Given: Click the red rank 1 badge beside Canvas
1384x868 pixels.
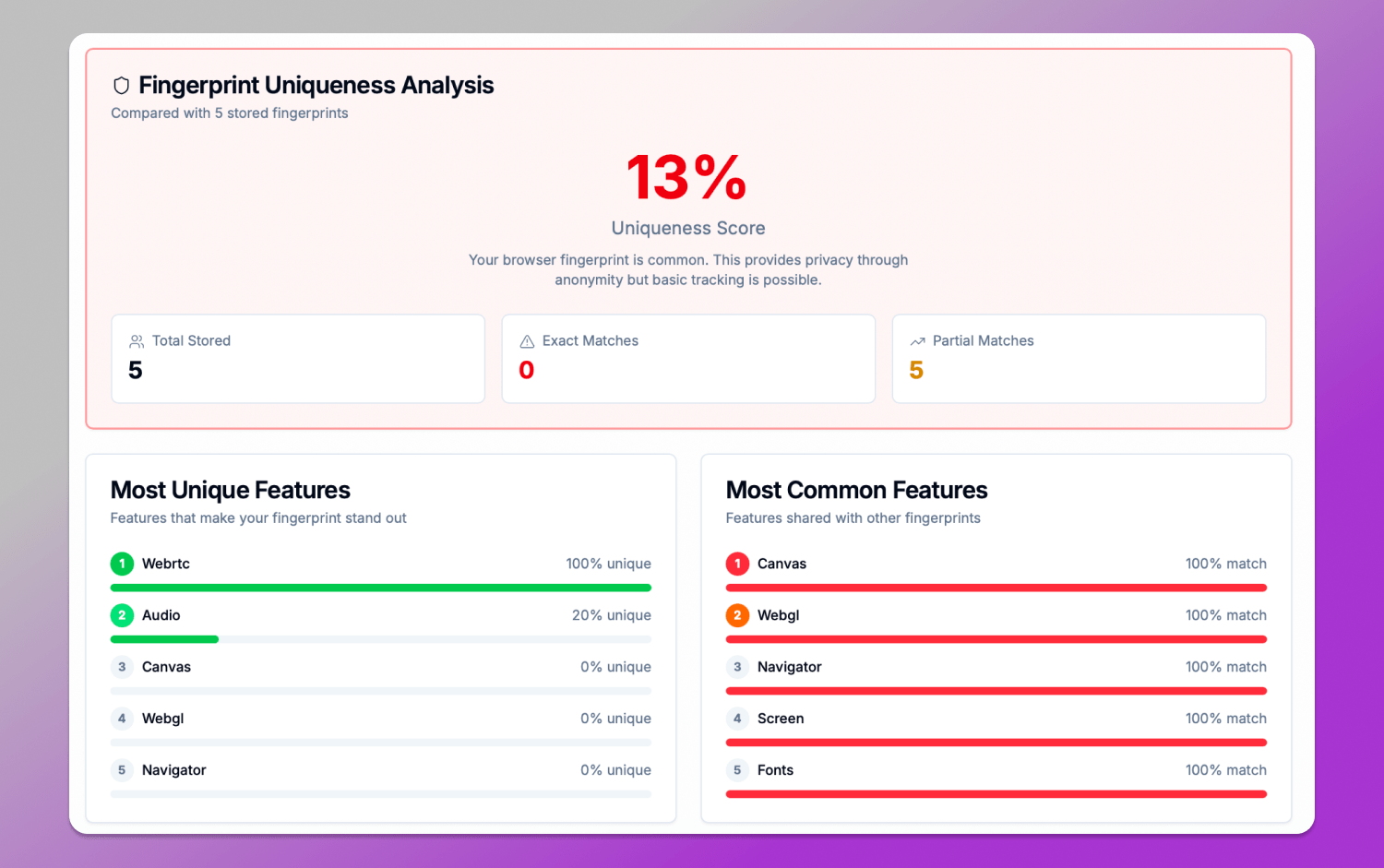Looking at the screenshot, I should pos(737,564).
